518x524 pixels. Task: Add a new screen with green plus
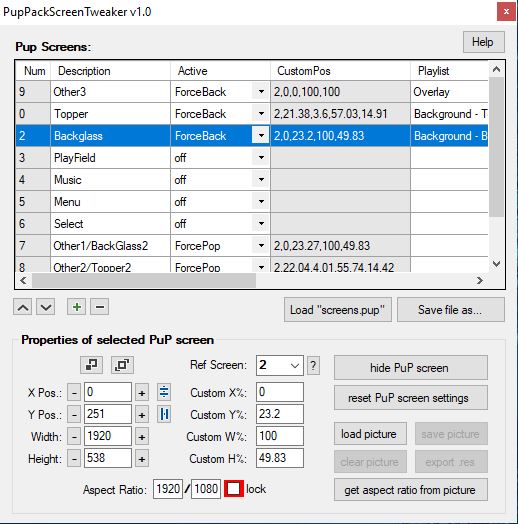click(x=77, y=307)
